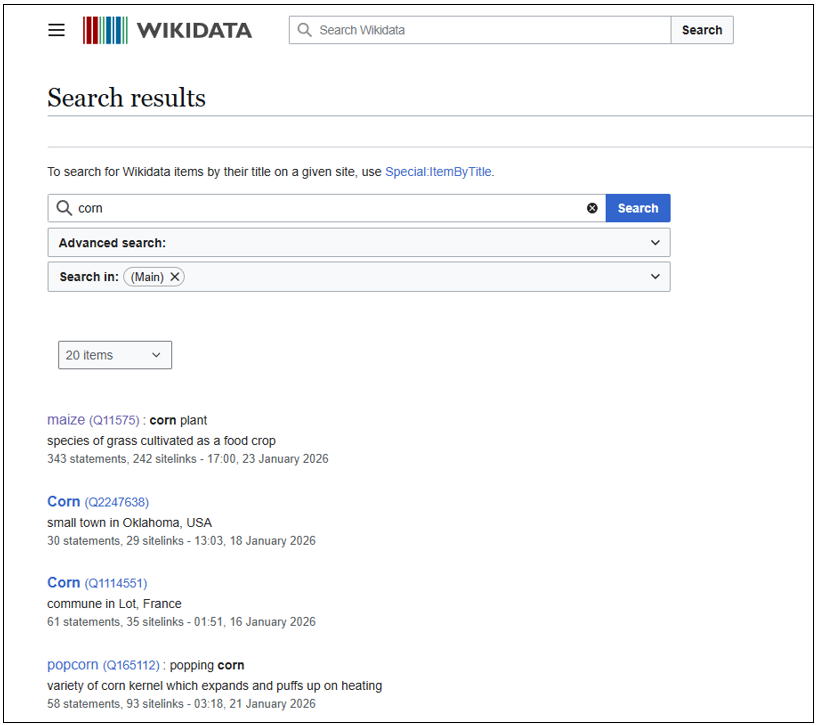Open Corn, commune in Lot, France result
The height and width of the screenshot is (725, 818).
click(63, 582)
